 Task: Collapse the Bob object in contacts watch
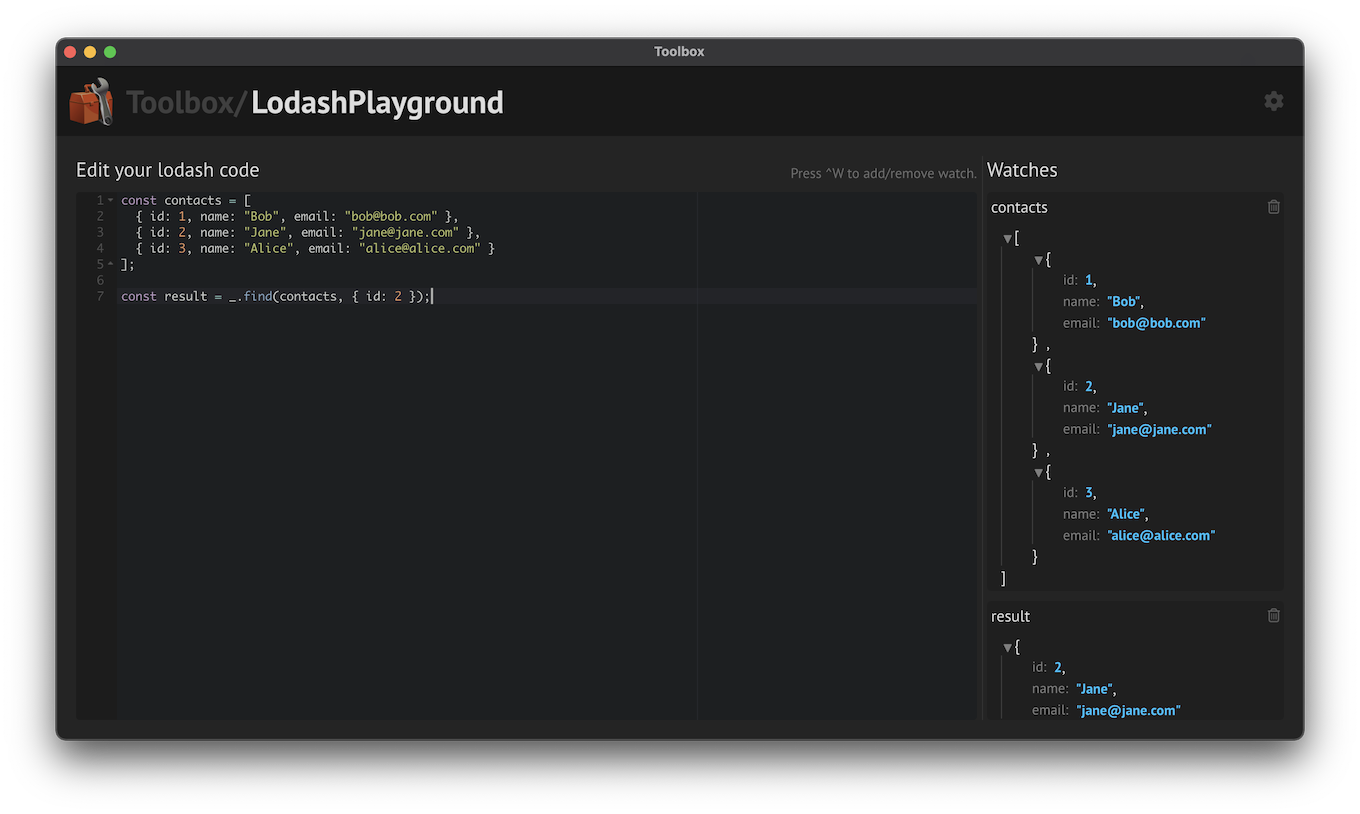pyautogui.click(x=1038, y=261)
